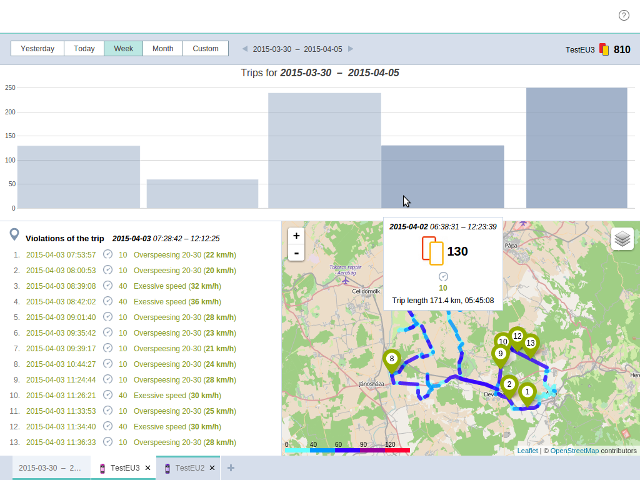This screenshot has height=480, width=640.
Task: Select the first chart bar near 130
Action: click(x=78, y=177)
